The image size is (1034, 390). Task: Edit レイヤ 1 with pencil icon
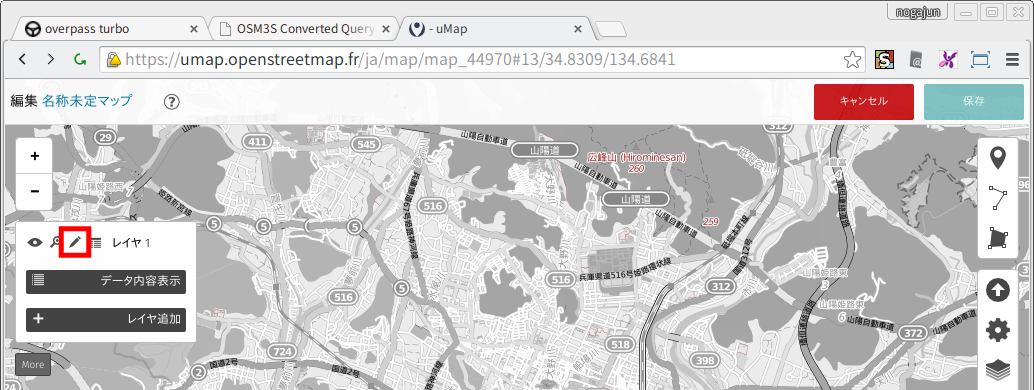point(75,242)
